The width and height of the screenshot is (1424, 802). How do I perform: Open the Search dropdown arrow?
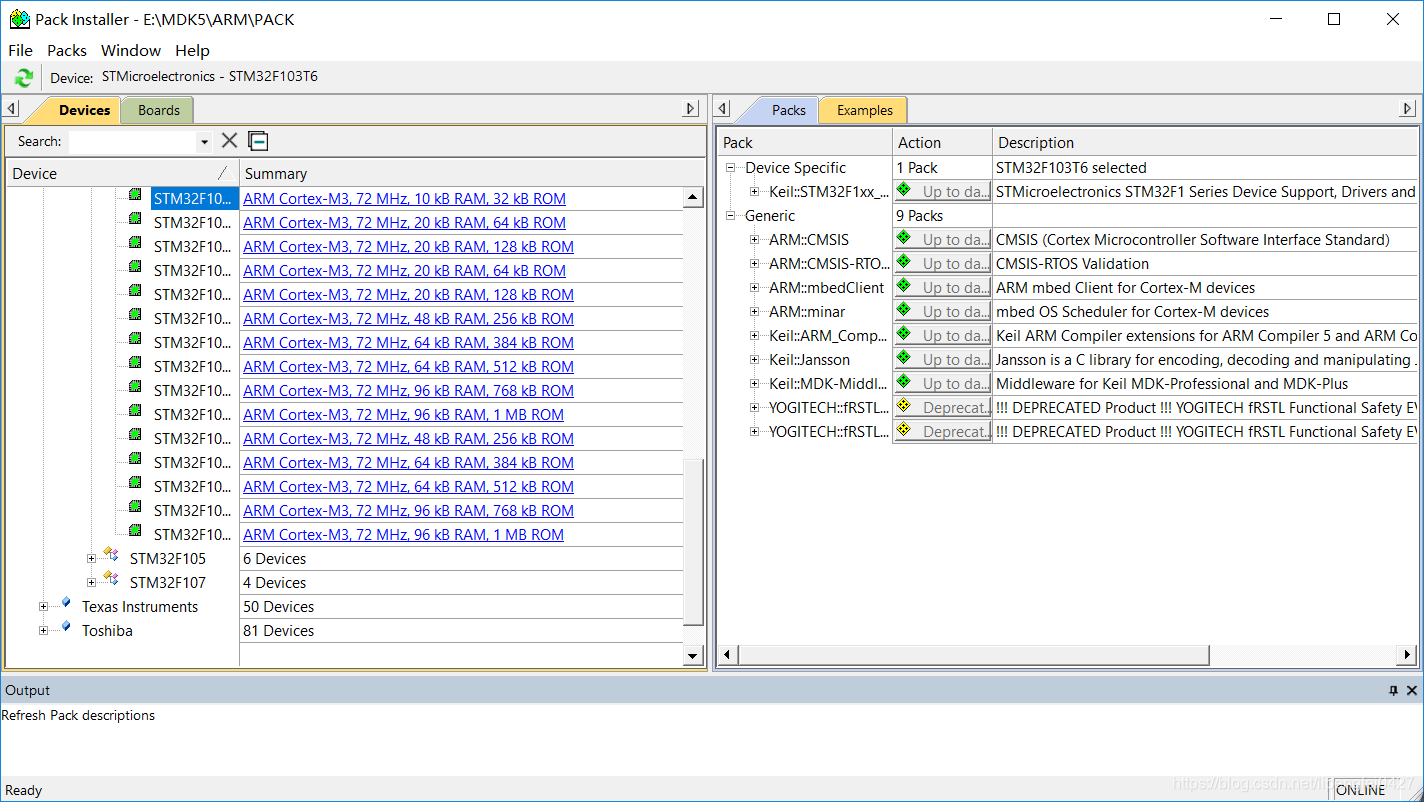[x=205, y=142]
